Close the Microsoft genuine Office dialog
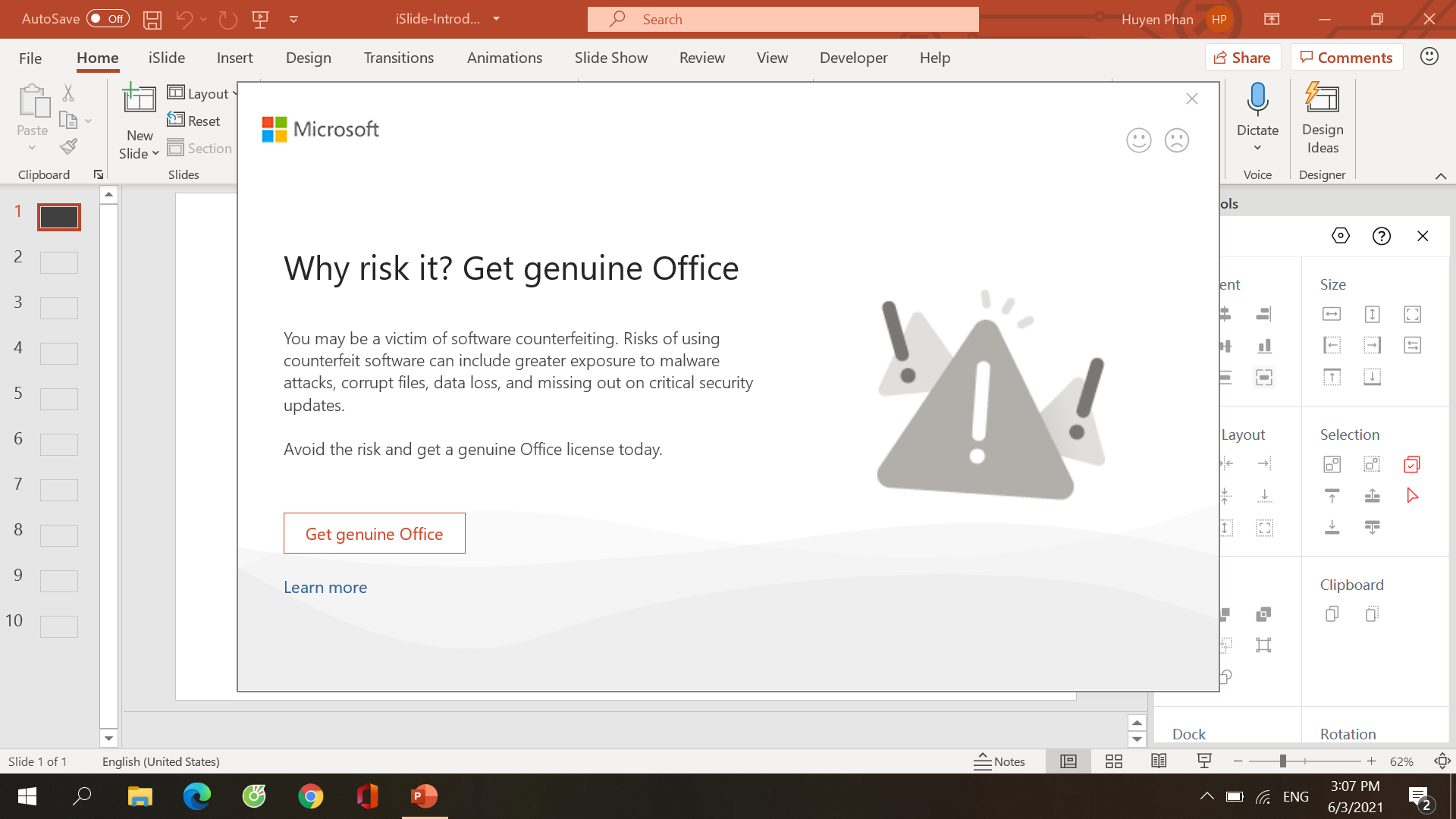 click(x=1192, y=99)
